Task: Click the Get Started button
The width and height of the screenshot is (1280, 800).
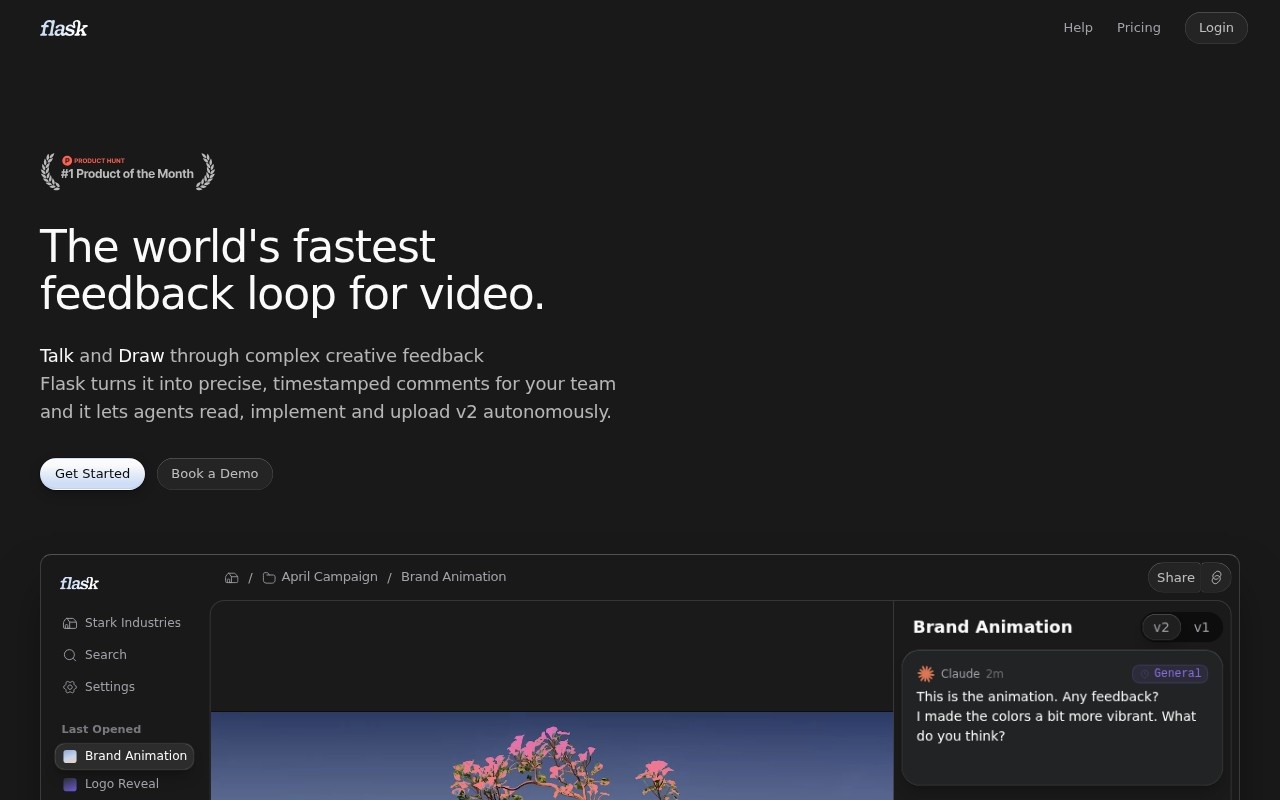Action: click(x=92, y=474)
